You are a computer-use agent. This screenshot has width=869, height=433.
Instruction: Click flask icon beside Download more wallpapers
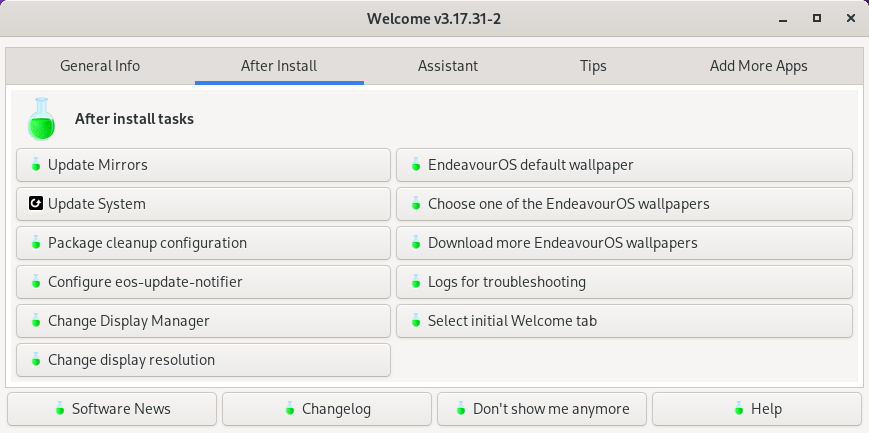pos(416,243)
